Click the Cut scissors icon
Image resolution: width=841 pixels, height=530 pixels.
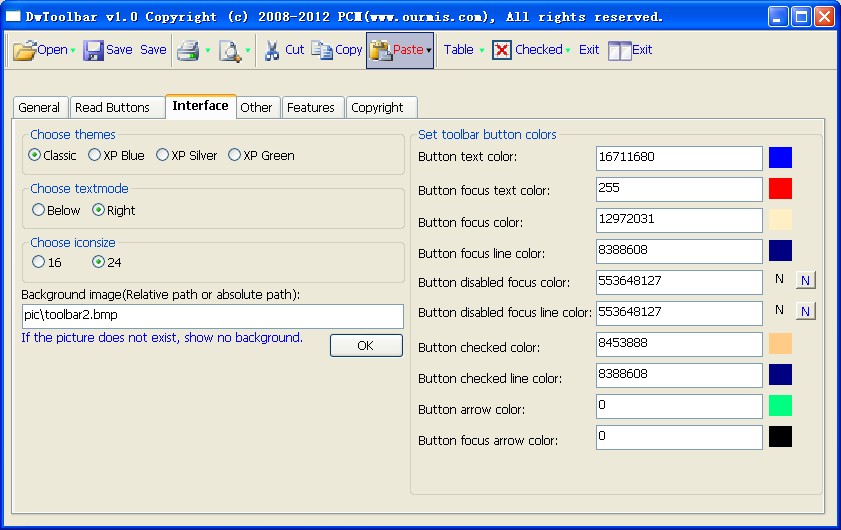(272, 50)
